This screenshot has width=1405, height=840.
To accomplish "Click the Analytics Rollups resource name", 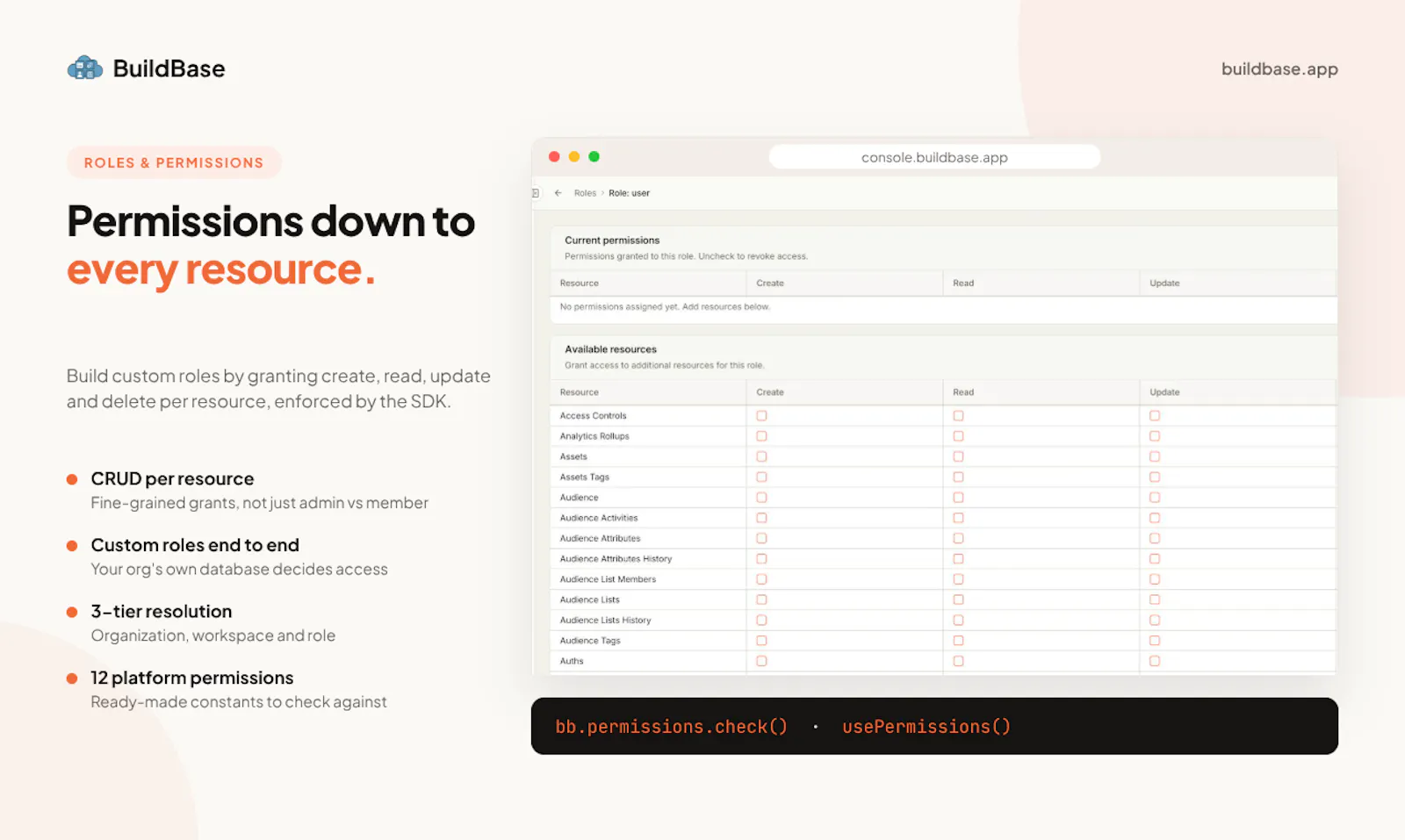I will point(594,436).
